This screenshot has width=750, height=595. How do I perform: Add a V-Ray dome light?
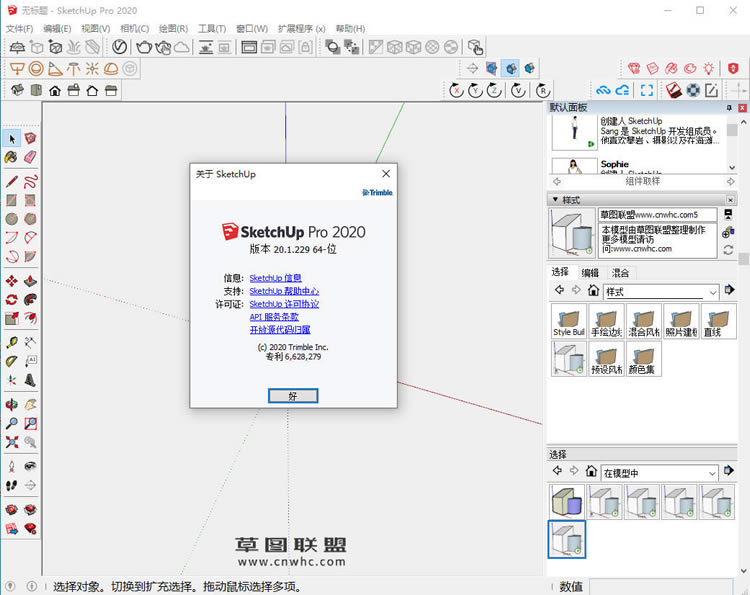tap(111, 69)
